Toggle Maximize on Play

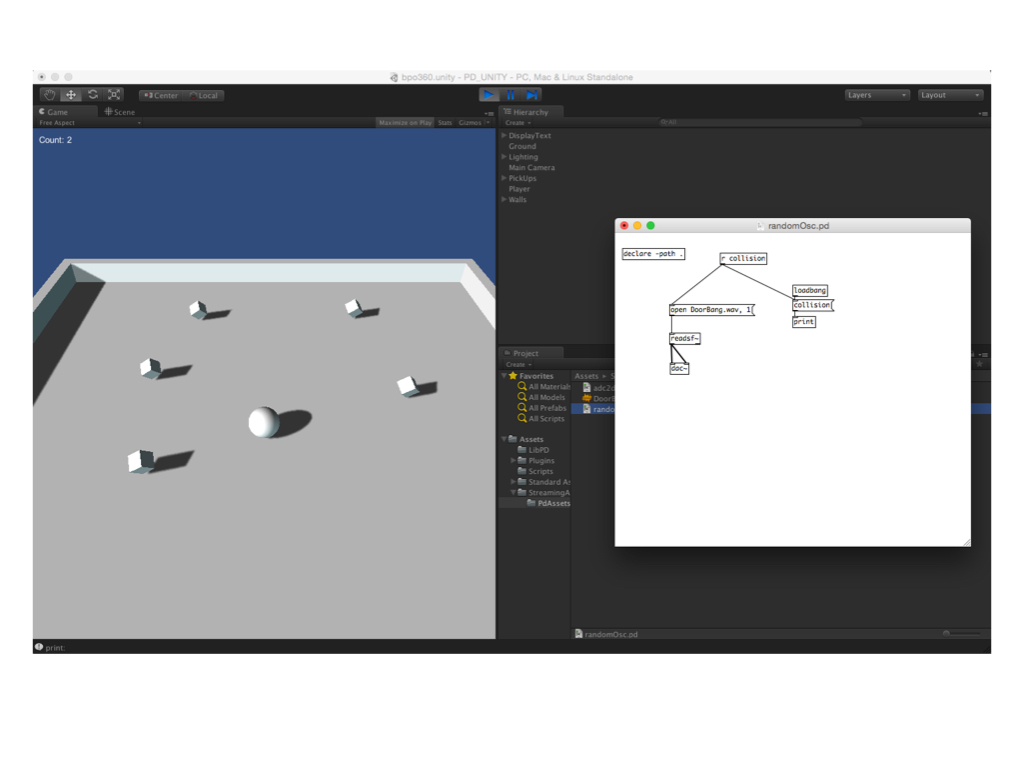405,123
